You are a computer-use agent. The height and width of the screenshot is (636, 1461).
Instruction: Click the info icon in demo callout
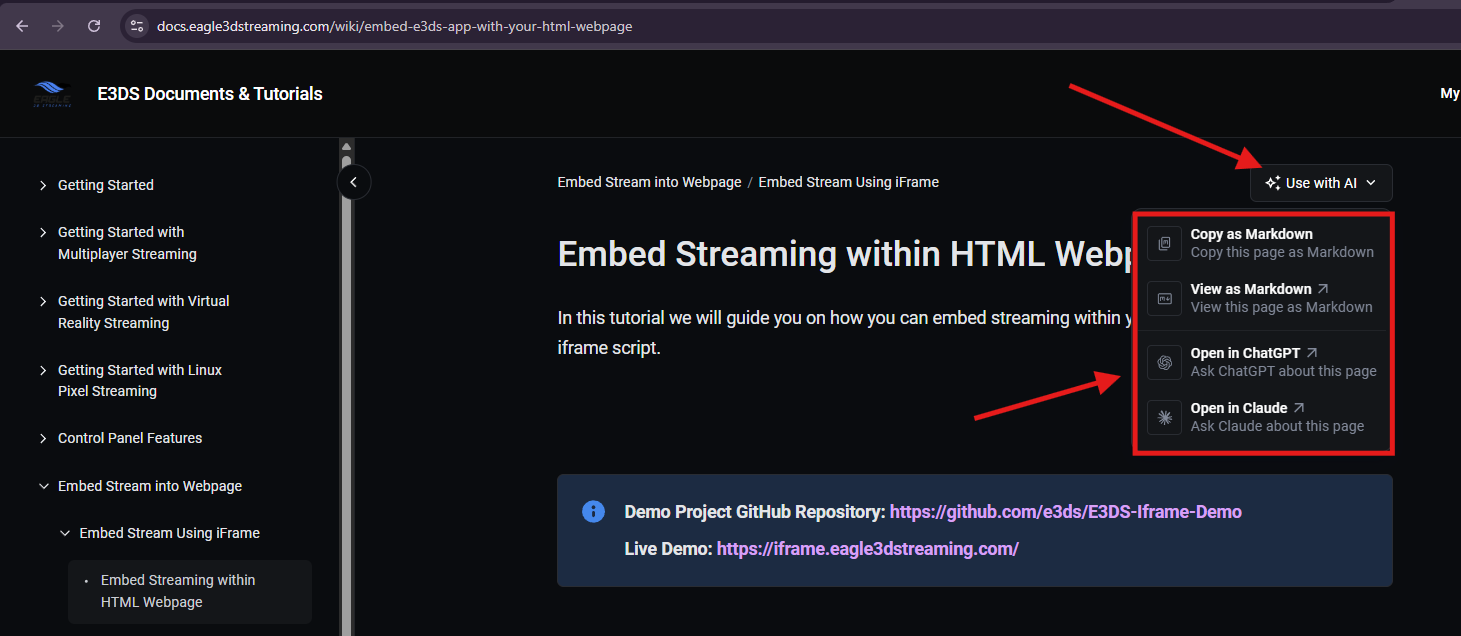coord(593,512)
